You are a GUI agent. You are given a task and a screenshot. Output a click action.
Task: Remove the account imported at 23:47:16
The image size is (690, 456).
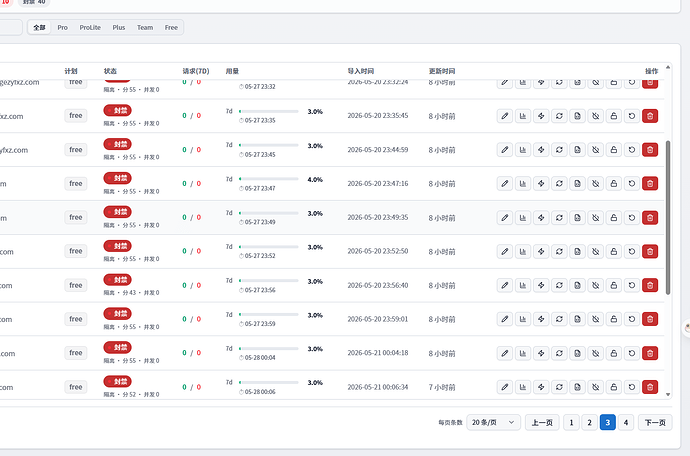[650, 184]
